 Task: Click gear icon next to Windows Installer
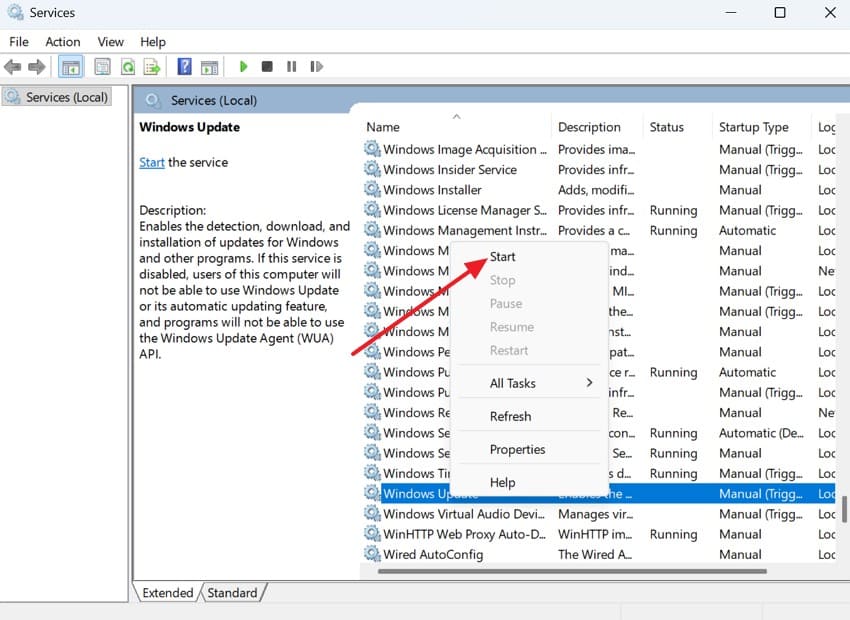[372, 189]
